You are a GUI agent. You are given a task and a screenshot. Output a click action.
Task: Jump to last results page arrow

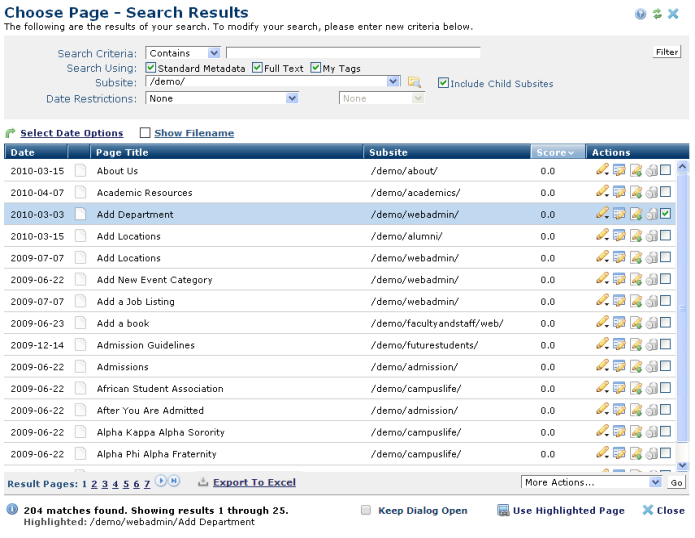[x=174, y=482]
